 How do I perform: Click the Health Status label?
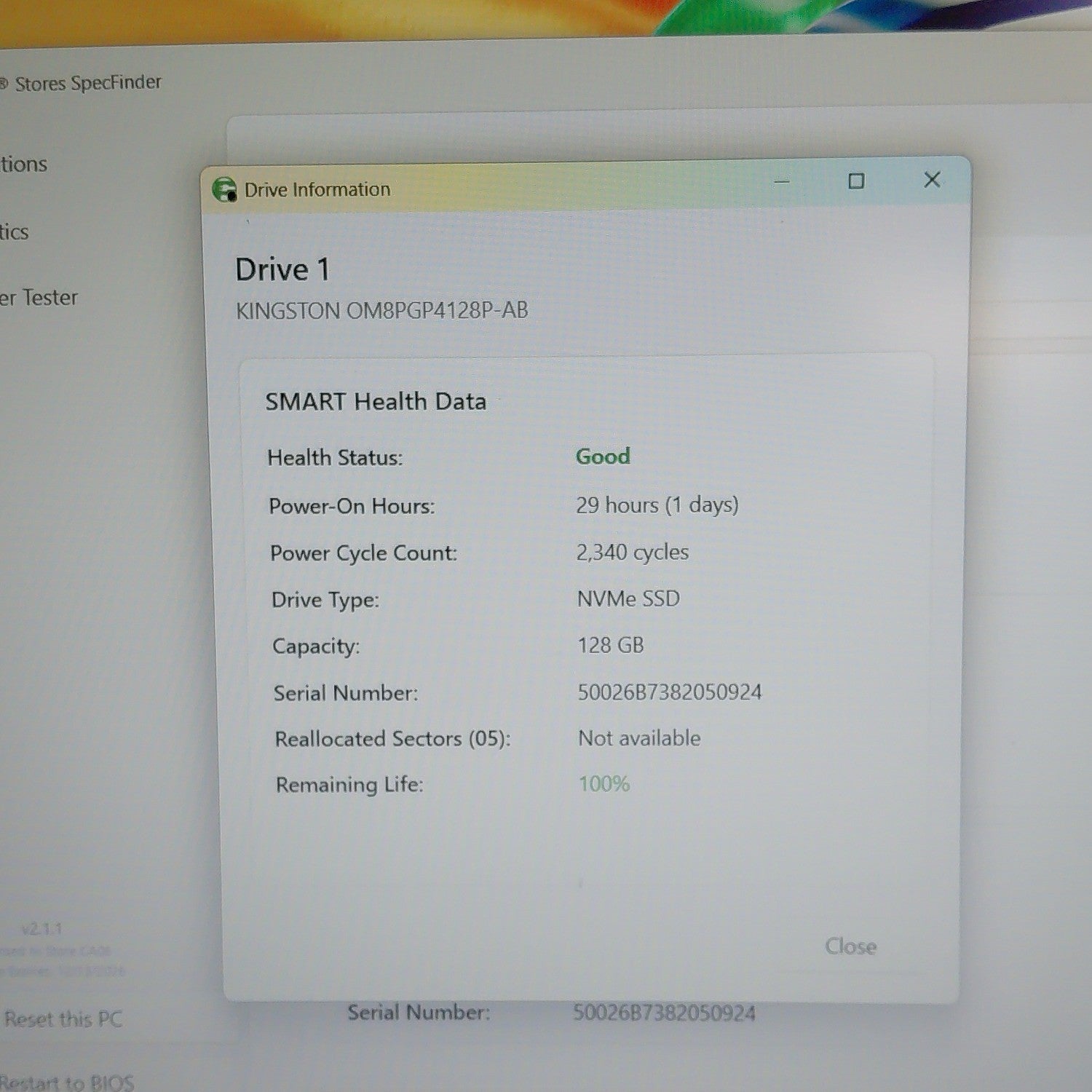coord(335,458)
